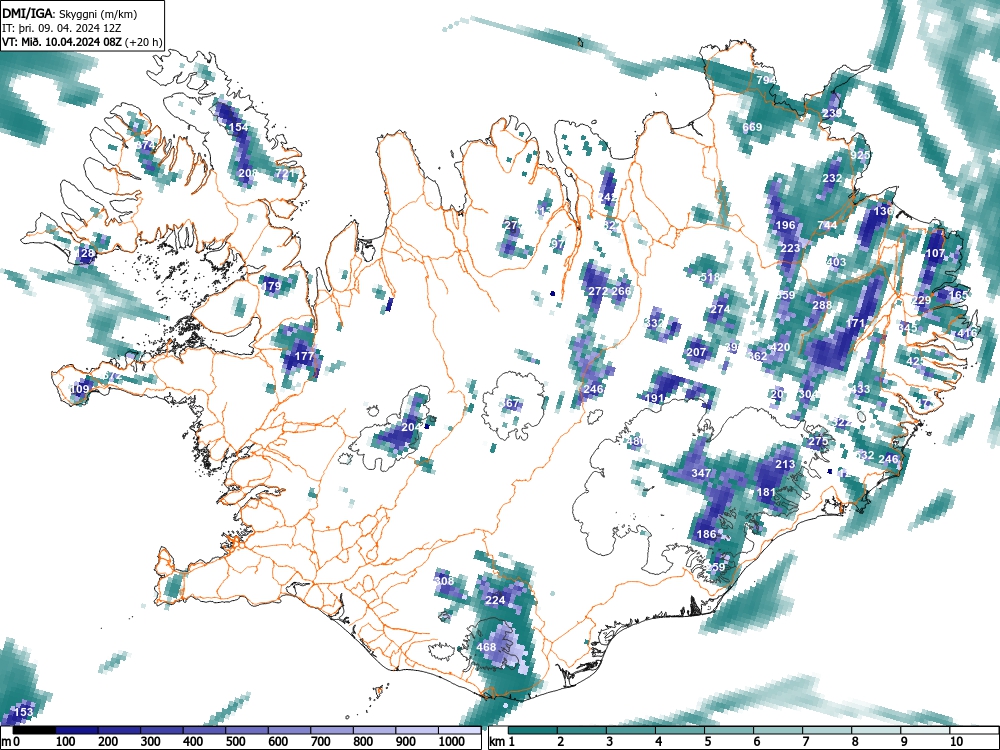Click the map value 67 on the central ice cap

point(513,404)
